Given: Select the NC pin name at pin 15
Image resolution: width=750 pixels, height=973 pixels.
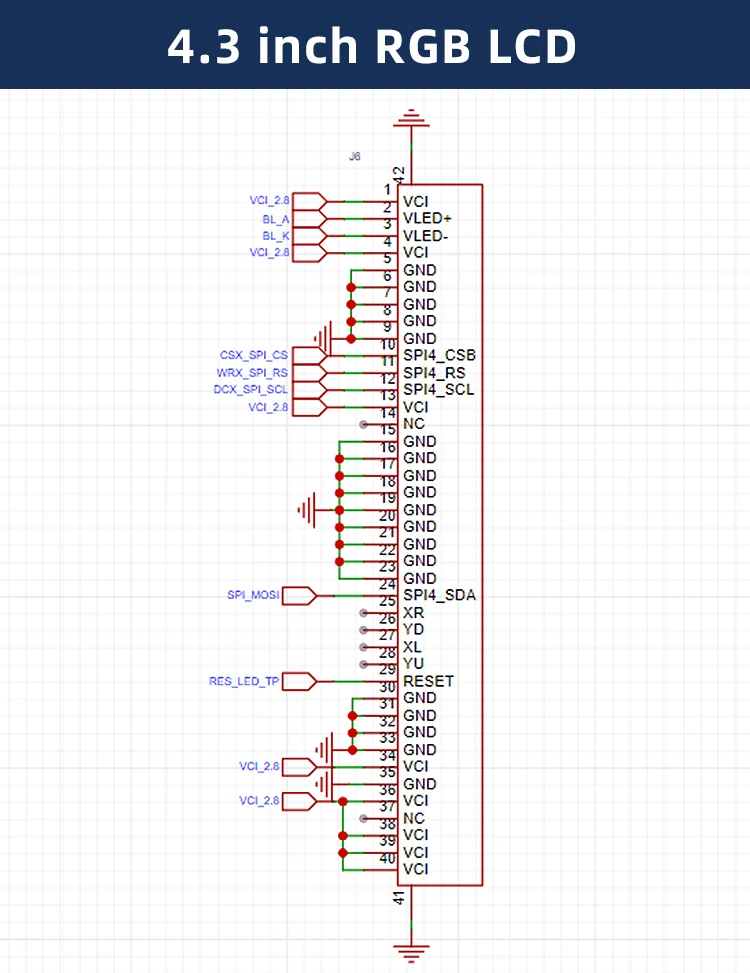Looking at the screenshot, I should click(x=414, y=424).
